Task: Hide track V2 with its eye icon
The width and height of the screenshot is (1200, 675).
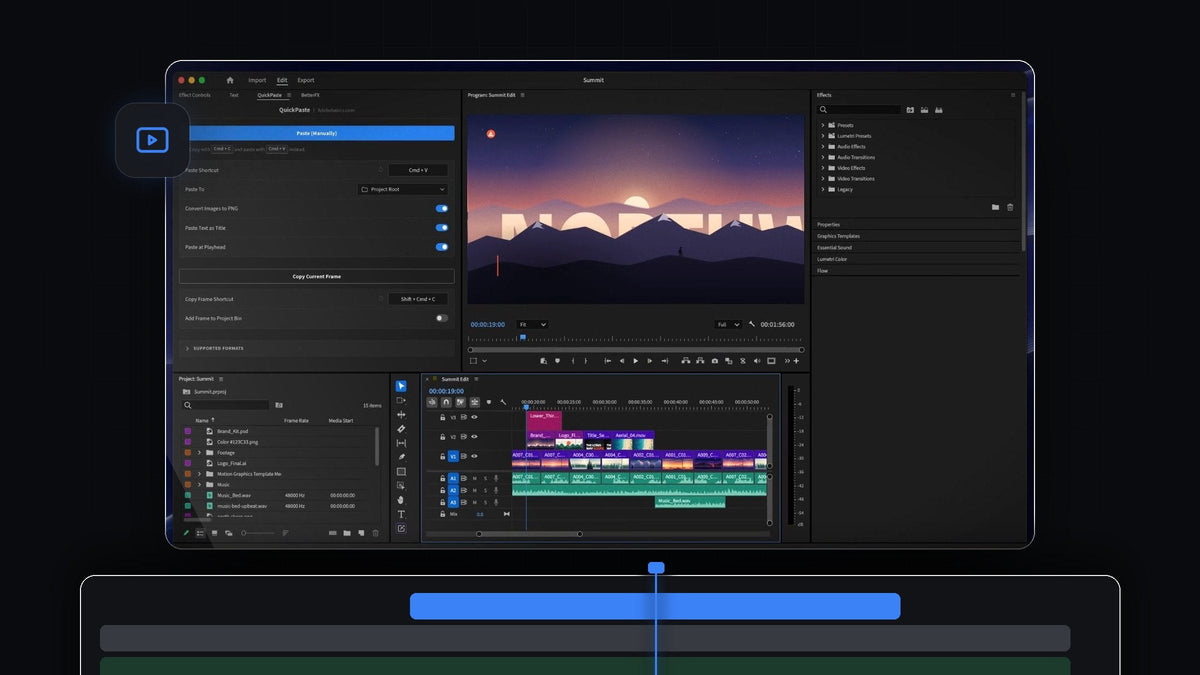Action: pos(474,436)
